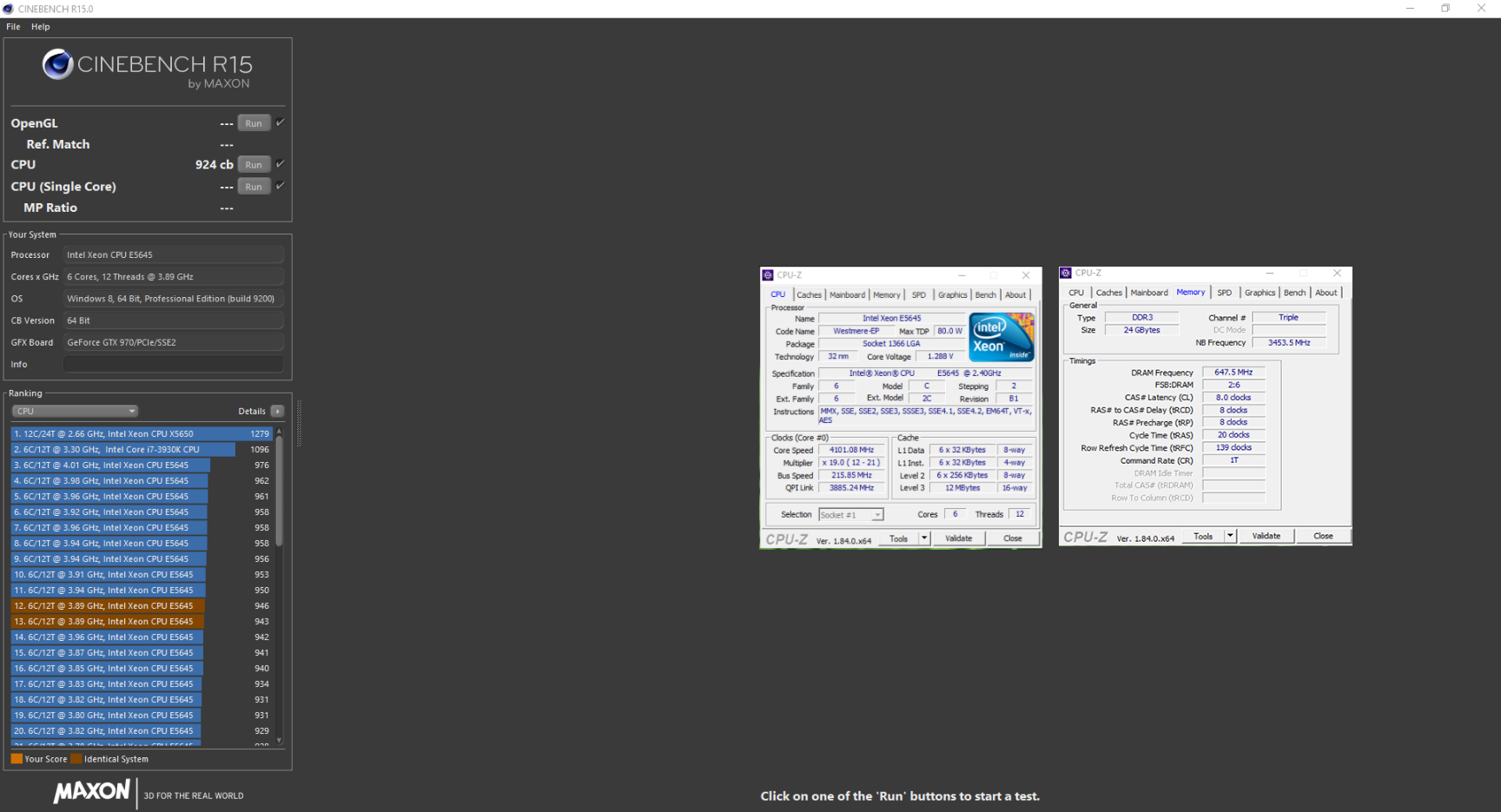Viewport: 1501px width, 812px height.
Task: Select highlighted ranking row 12 score 946
Action: 142,605
